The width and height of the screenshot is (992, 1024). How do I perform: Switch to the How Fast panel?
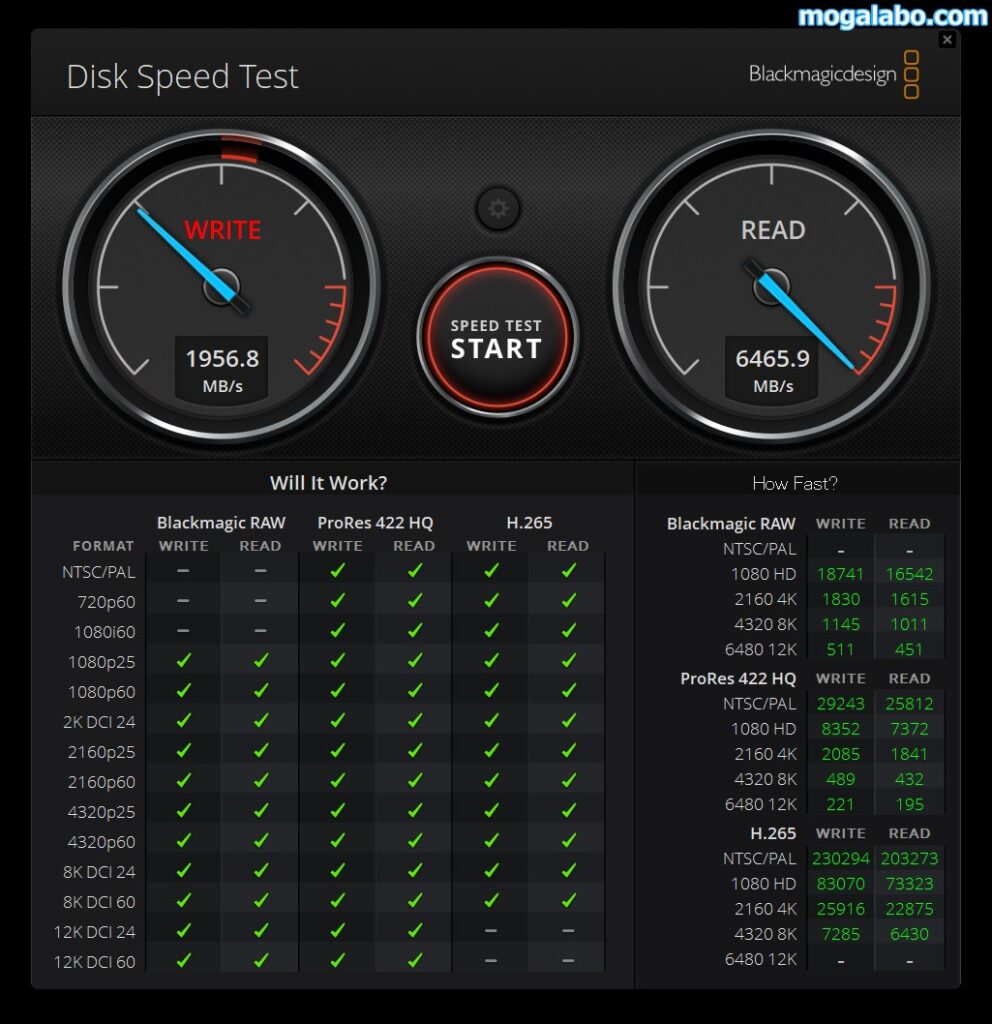pyautogui.click(x=795, y=483)
